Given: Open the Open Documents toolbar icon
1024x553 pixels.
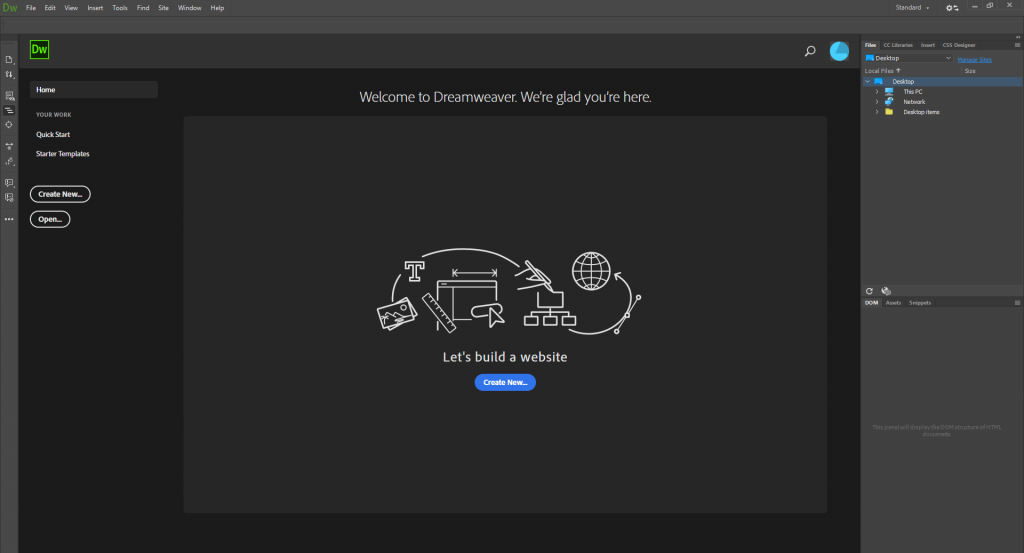Looking at the screenshot, I should point(9,59).
